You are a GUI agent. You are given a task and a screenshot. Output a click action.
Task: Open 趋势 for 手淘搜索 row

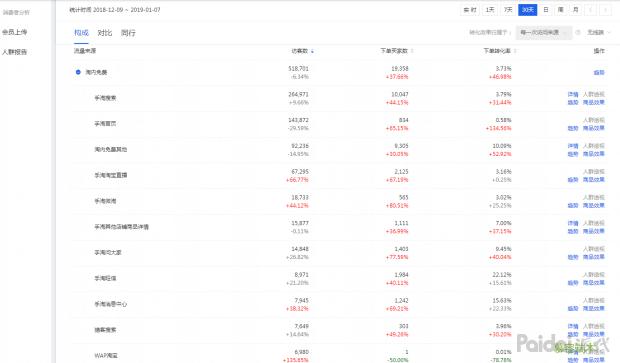pyautogui.click(x=573, y=102)
